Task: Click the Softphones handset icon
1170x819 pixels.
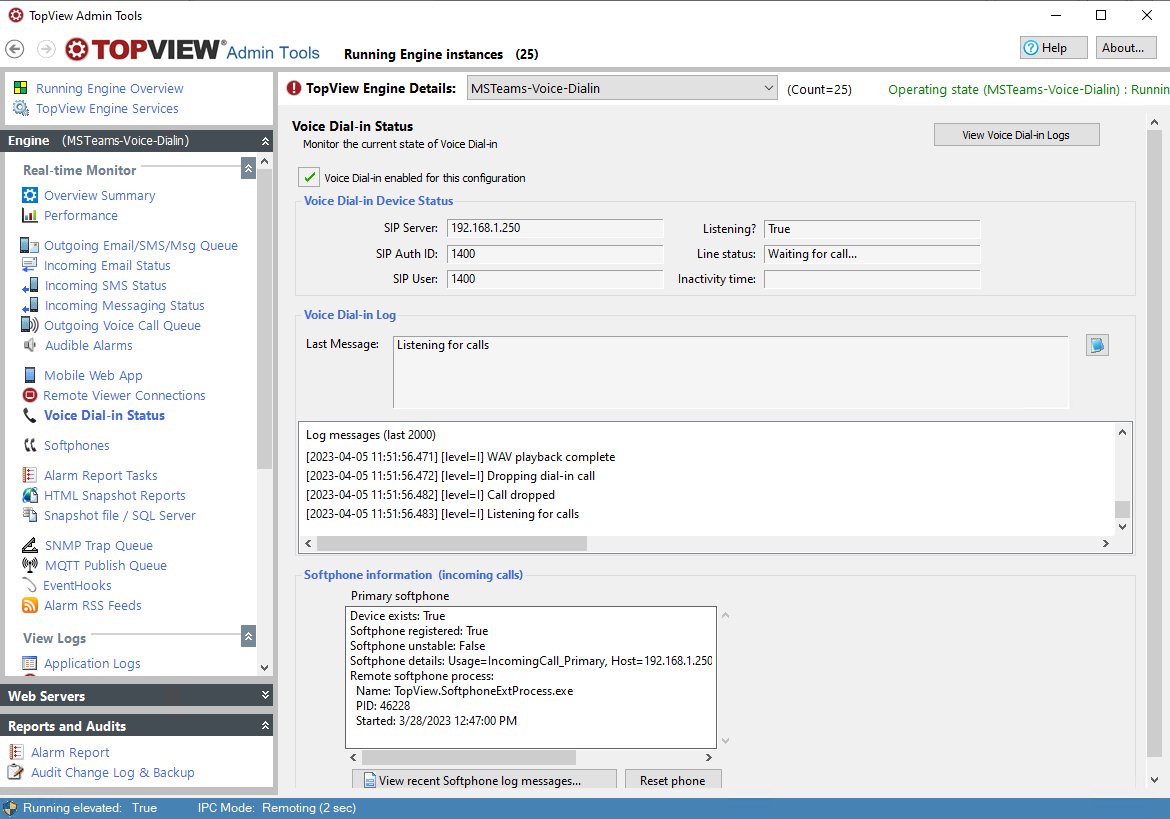Action: 30,445
